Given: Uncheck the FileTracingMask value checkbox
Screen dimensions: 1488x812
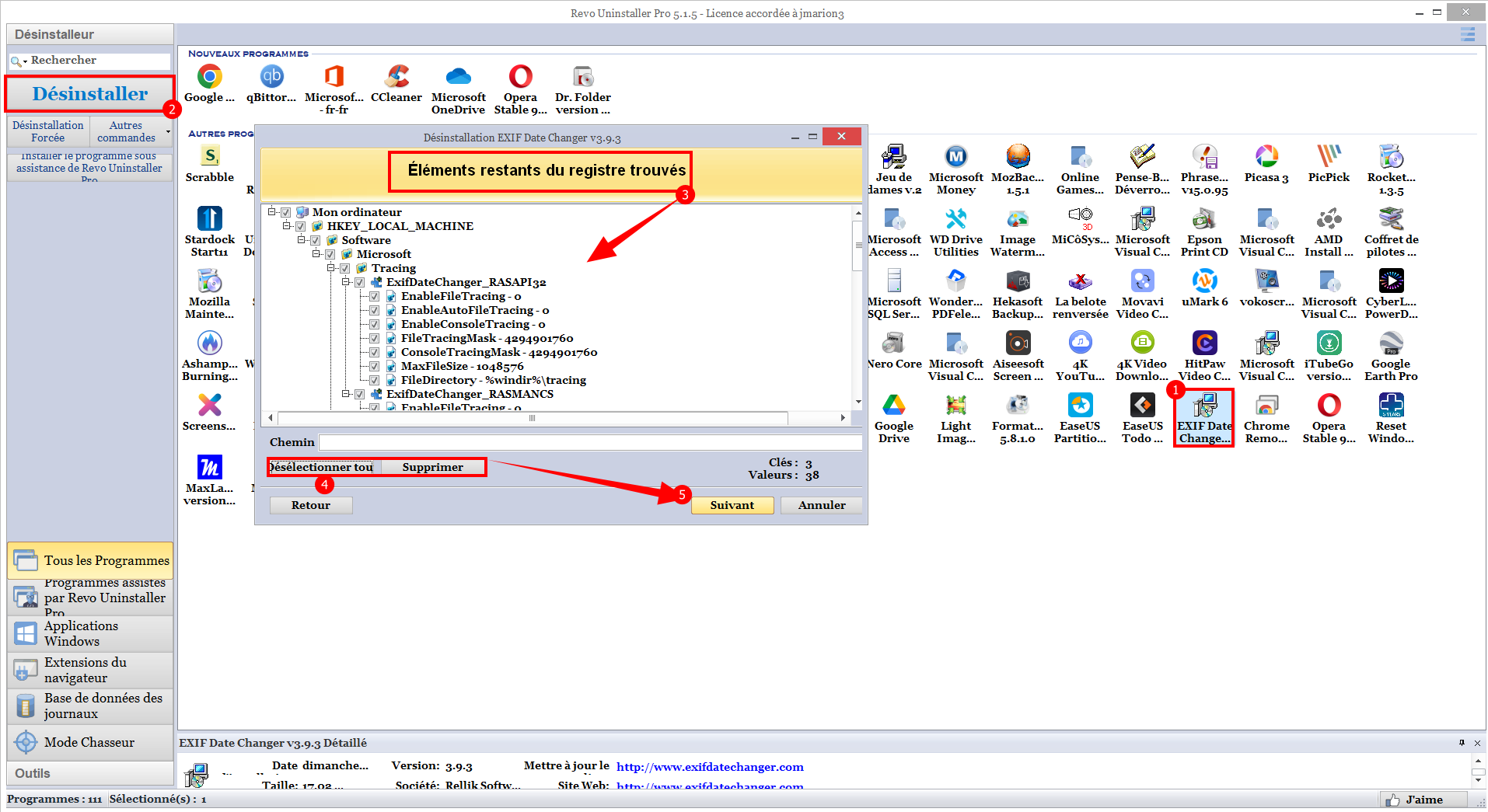Looking at the screenshot, I should point(375,338).
